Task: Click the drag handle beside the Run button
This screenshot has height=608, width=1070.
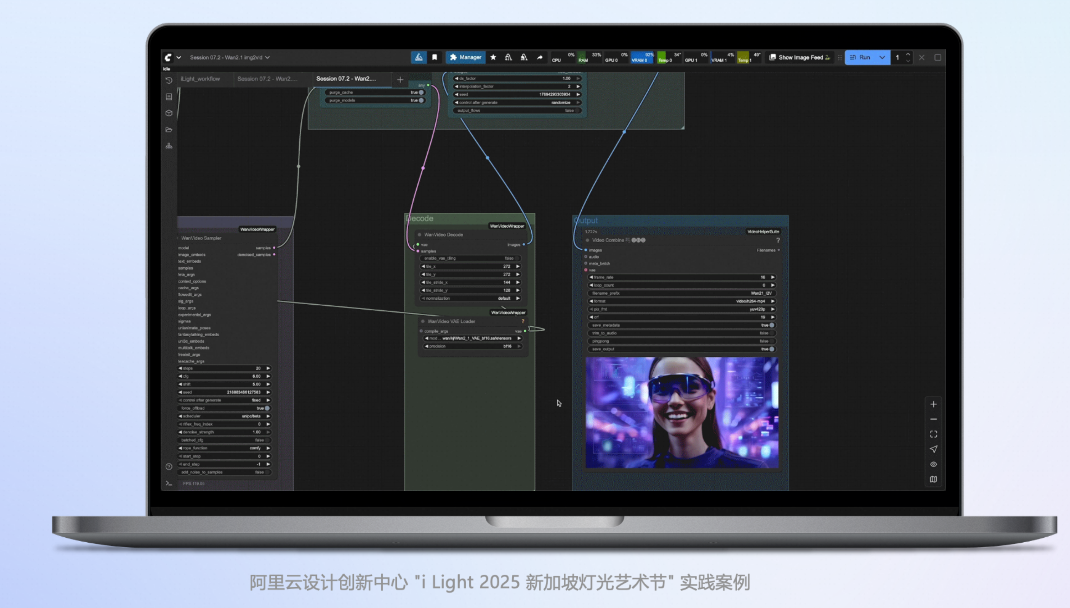Action: coord(839,57)
